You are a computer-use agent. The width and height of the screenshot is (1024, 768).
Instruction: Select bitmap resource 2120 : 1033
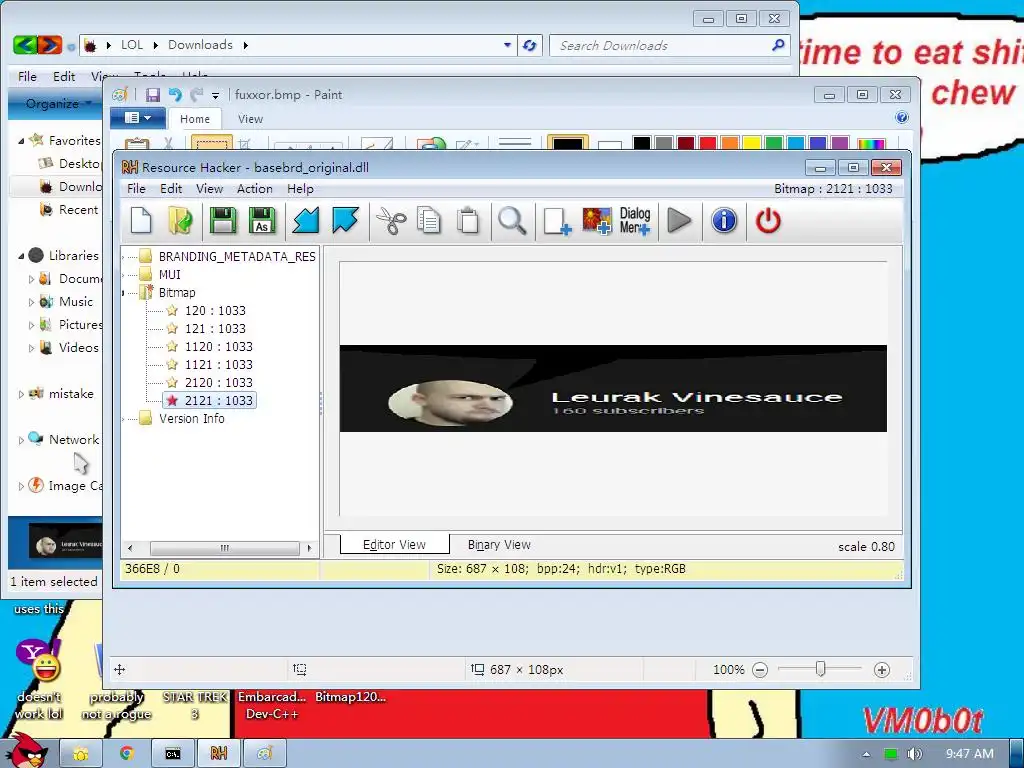tap(218, 383)
